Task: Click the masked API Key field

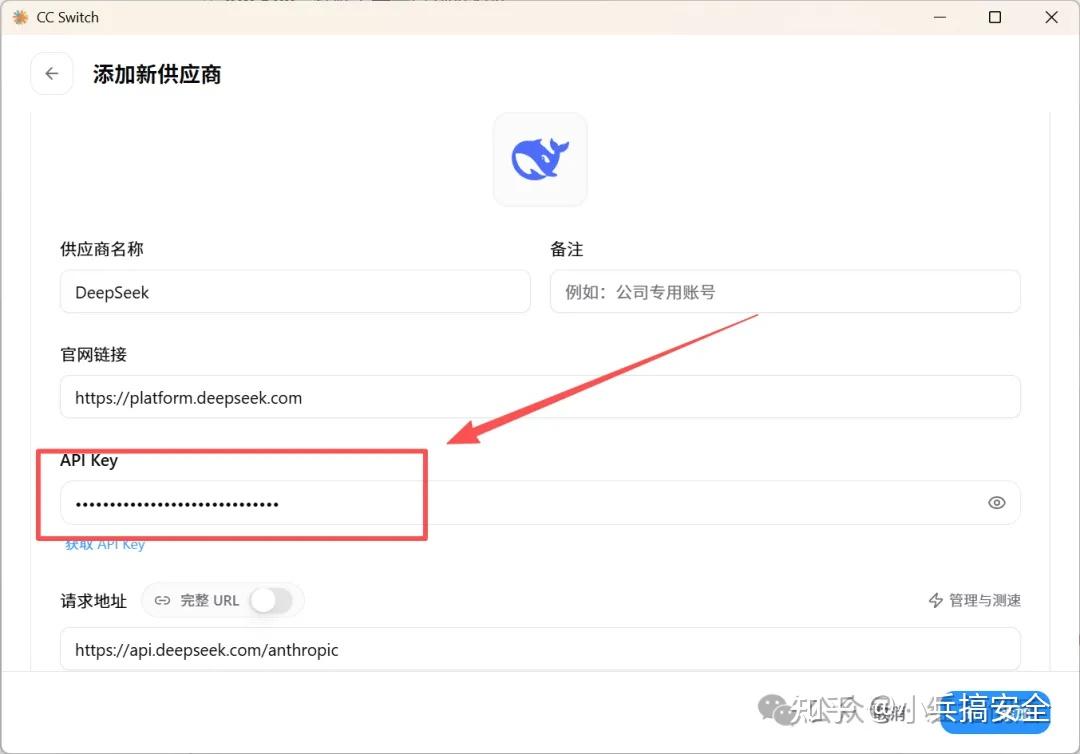Action: point(540,503)
